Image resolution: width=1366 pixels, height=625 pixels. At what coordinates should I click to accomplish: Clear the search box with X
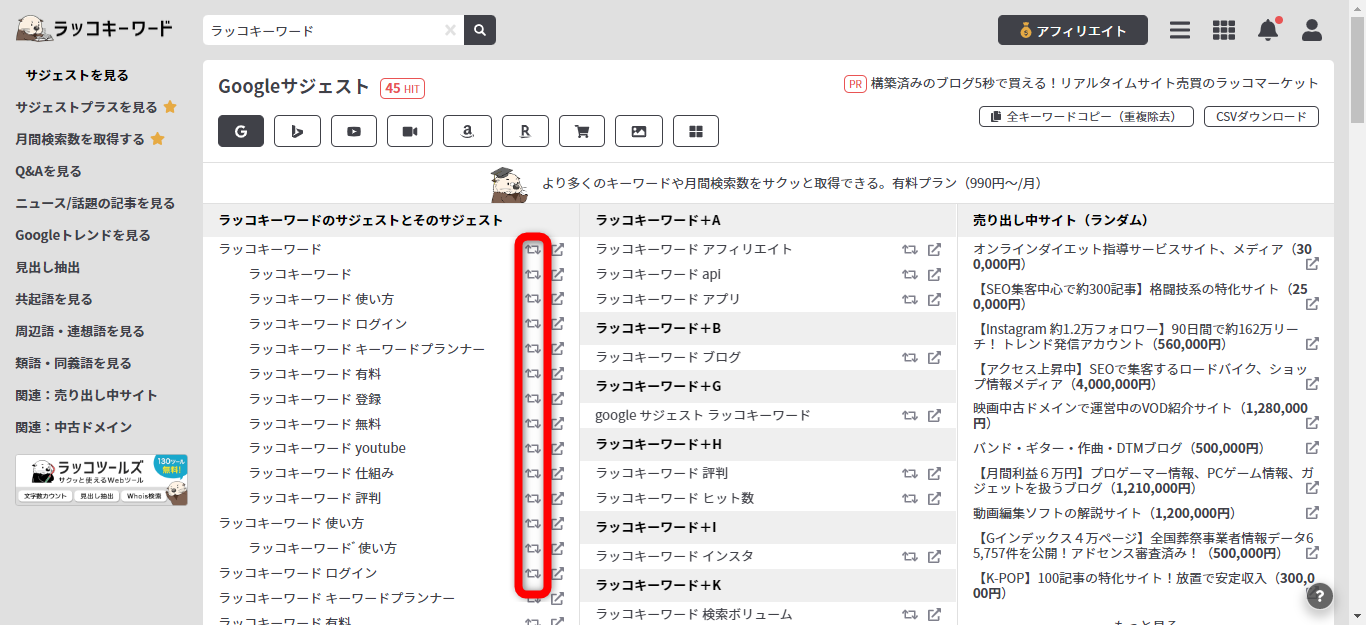pos(450,30)
